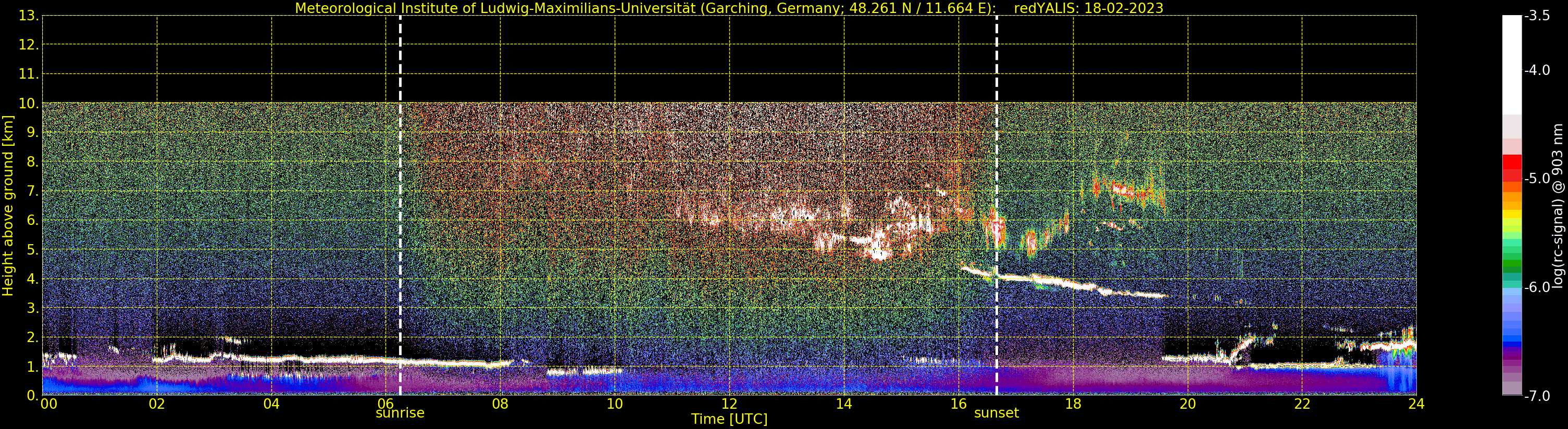Click time-axis tick label 02
Viewport: 1568px width, 429px height.
pyautogui.click(x=157, y=404)
